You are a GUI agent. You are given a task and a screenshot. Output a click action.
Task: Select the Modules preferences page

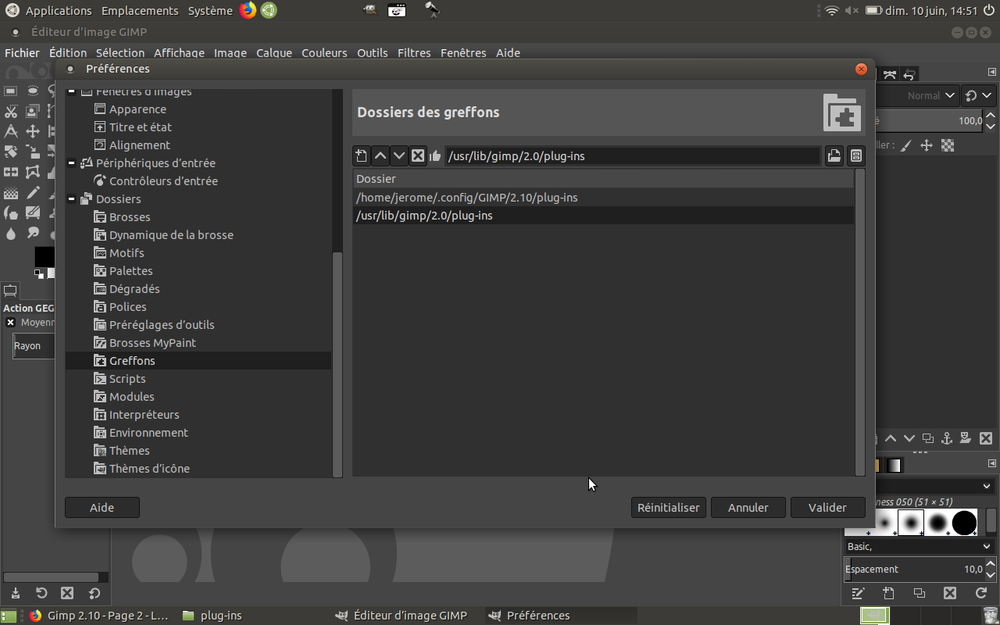click(131, 397)
